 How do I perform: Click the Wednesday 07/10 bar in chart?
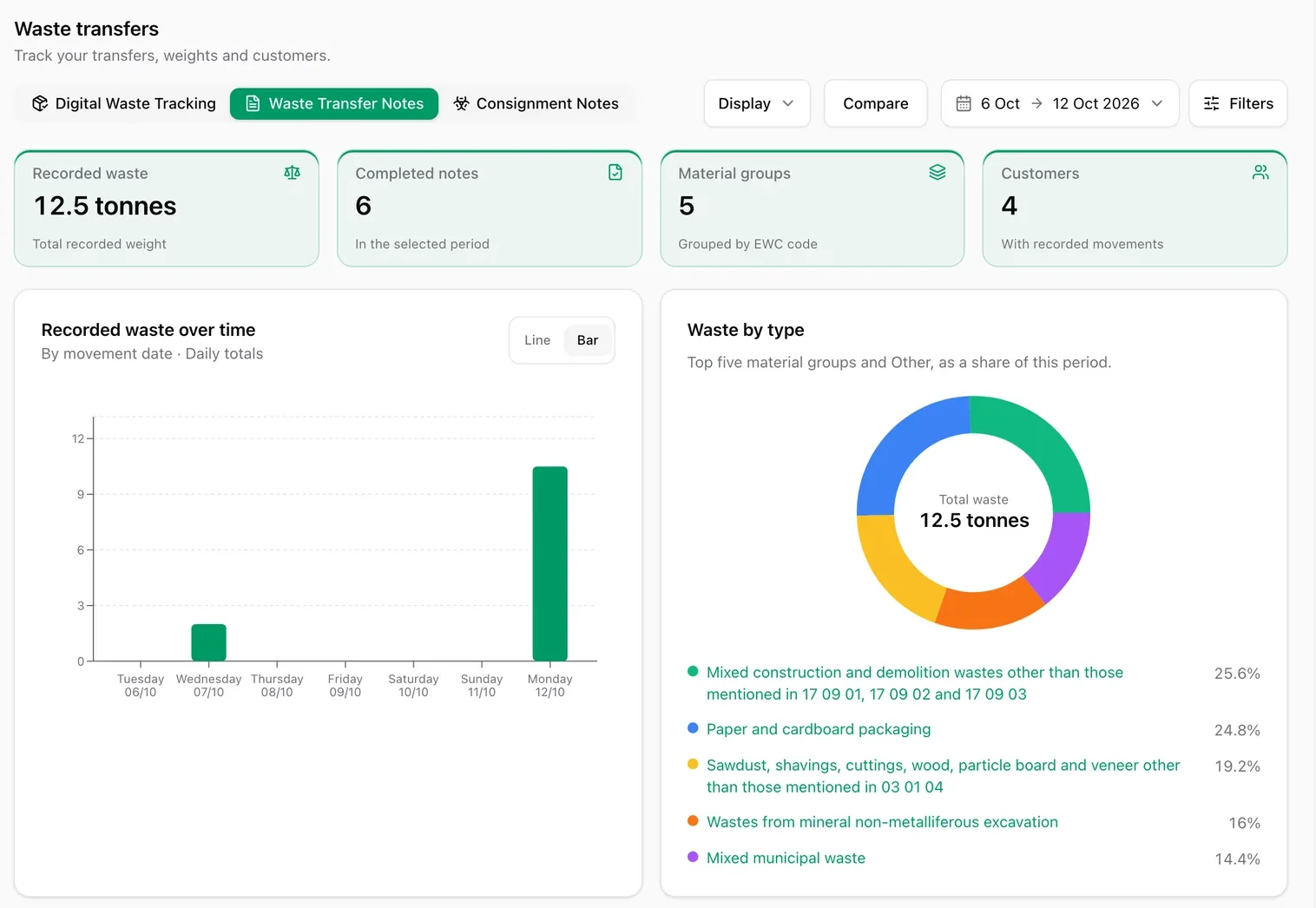pyautogui.click(x=208, y=642)
